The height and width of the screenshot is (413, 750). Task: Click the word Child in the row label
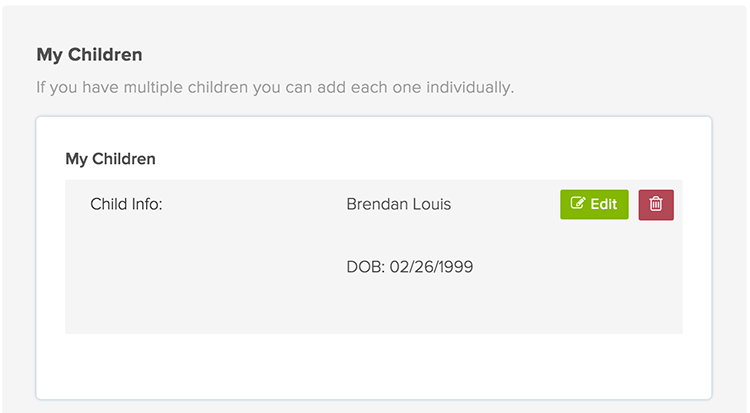click(107, 204)
